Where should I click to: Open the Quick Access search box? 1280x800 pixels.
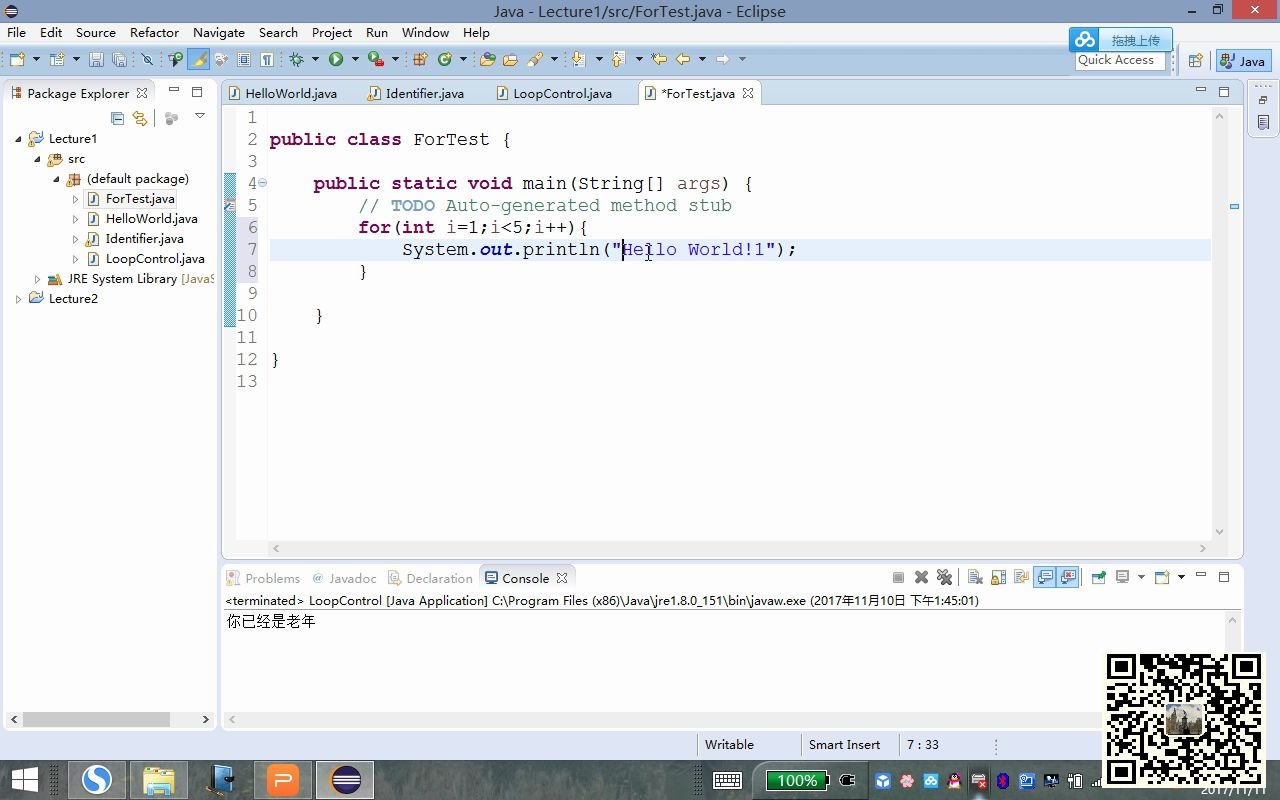point(1117,59)
